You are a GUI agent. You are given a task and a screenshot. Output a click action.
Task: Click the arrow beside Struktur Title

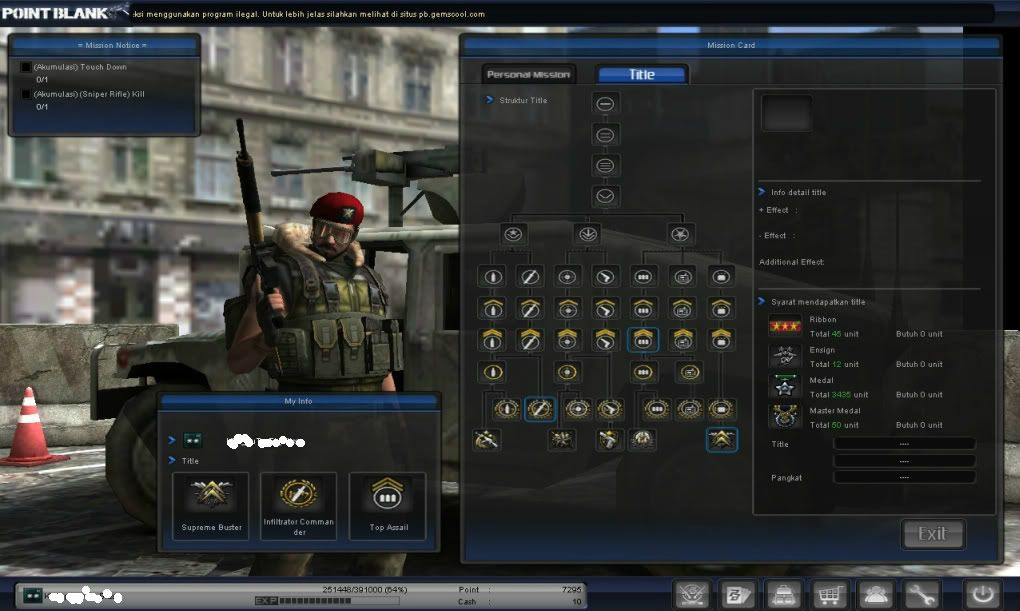pos(489,100)
